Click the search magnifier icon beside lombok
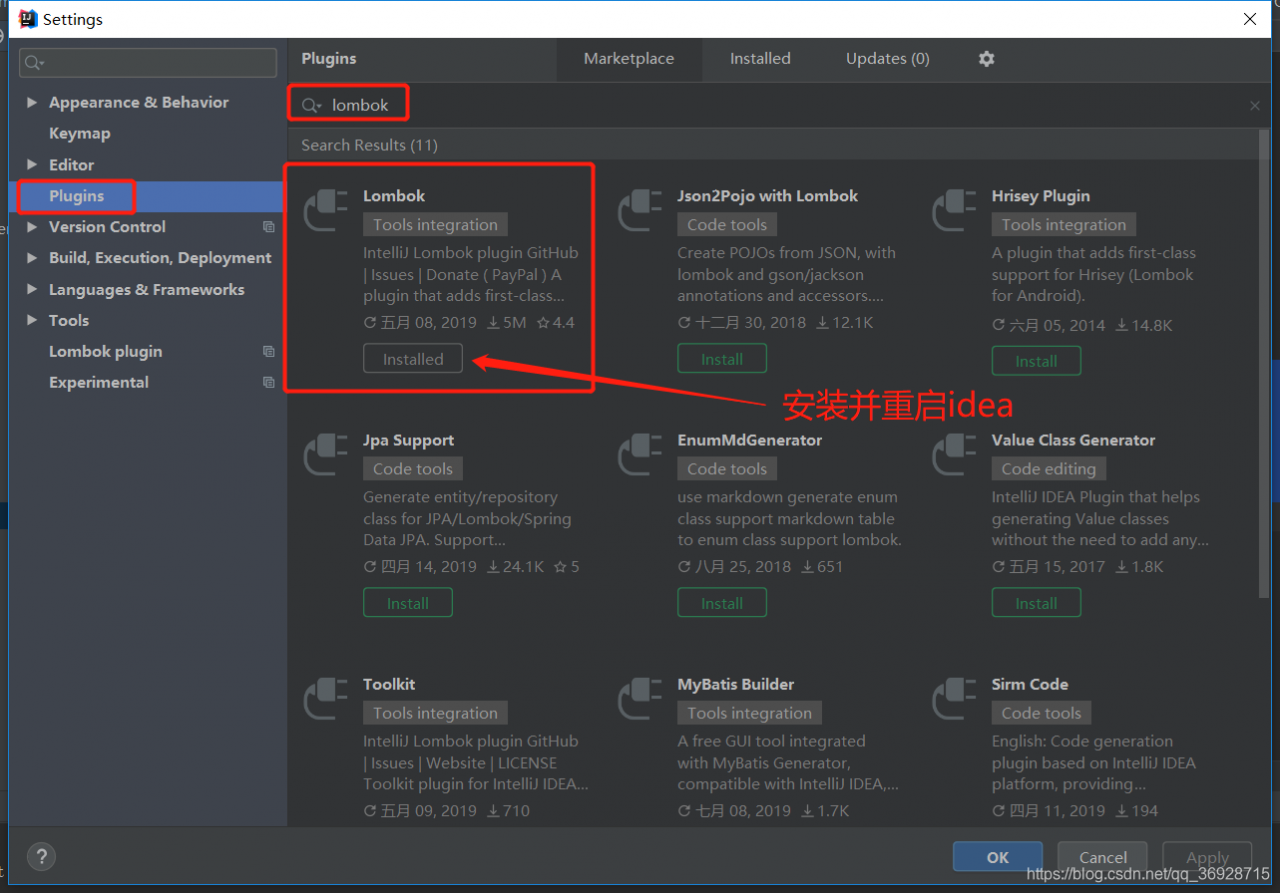The height and width of the screenshot is (893, 1280). point(311,105)
